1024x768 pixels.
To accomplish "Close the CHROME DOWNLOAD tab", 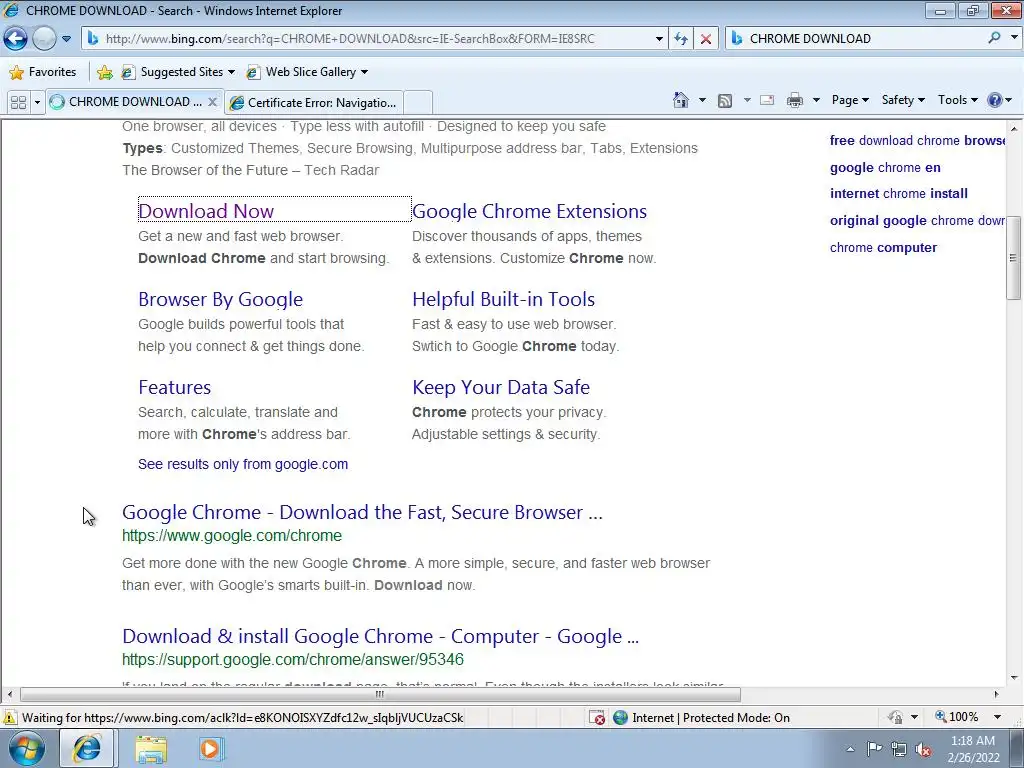I will tap(212, 102).
